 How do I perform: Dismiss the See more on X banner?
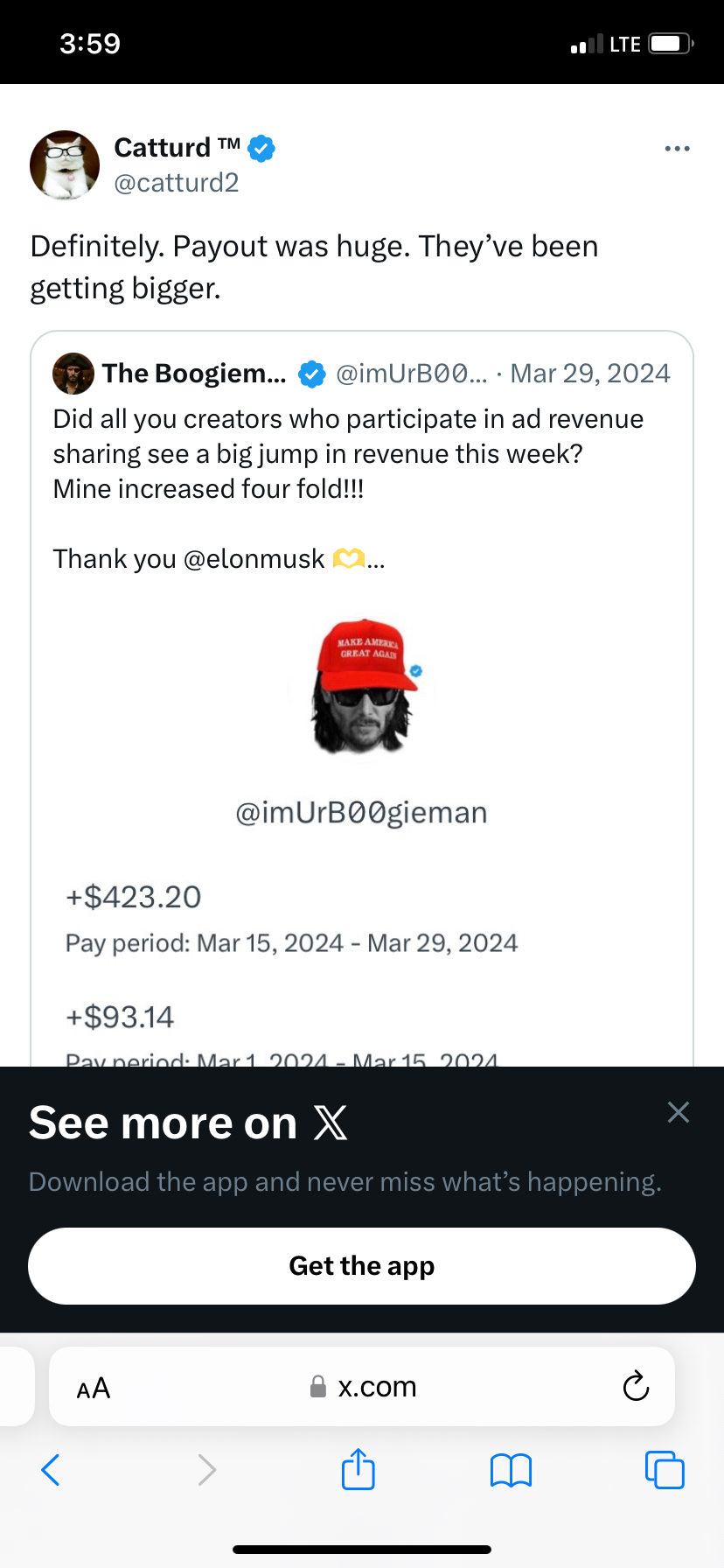pyautogui.click(x=678, y=1112)
